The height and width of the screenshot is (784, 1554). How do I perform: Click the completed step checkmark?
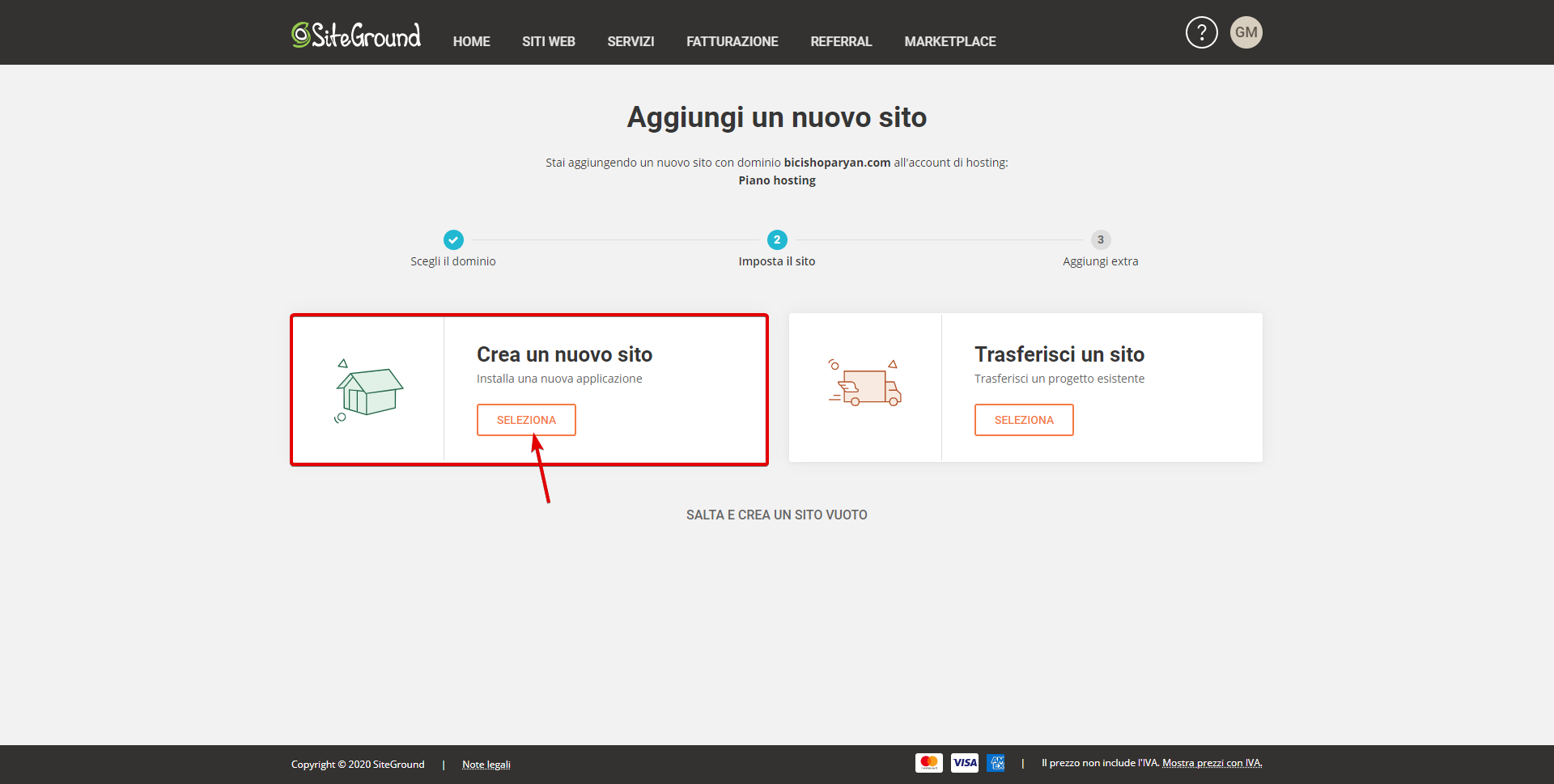(x=453, y=239)
